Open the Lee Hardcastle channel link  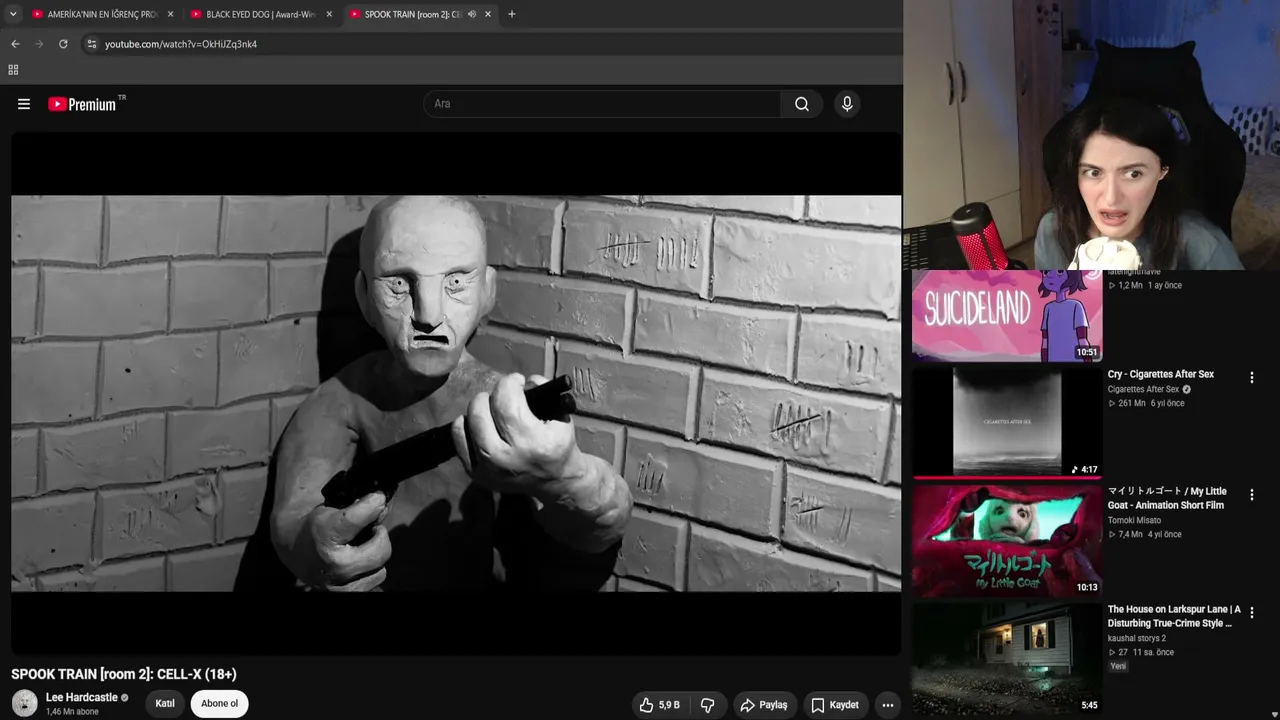click(82, 697)
